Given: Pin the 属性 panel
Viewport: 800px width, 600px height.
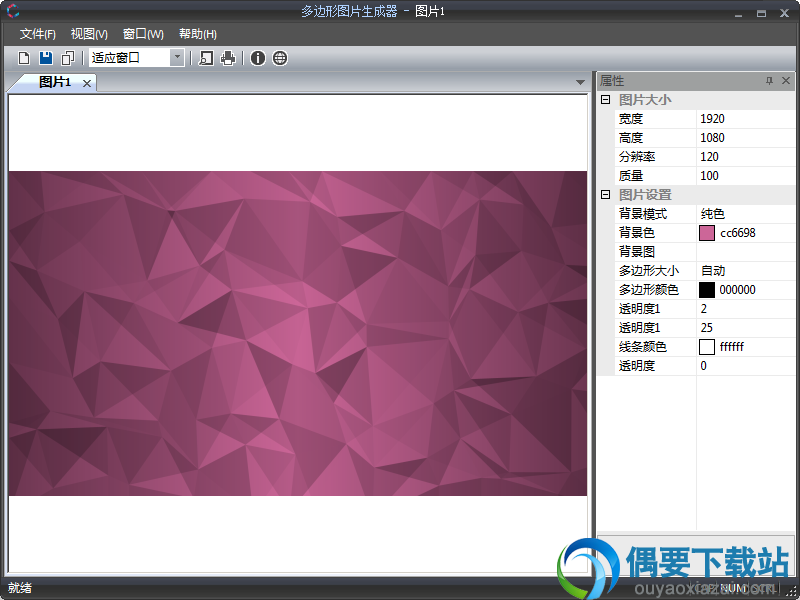Looking at the screenshot, I should pyautogui.click(x=769, y=81).
